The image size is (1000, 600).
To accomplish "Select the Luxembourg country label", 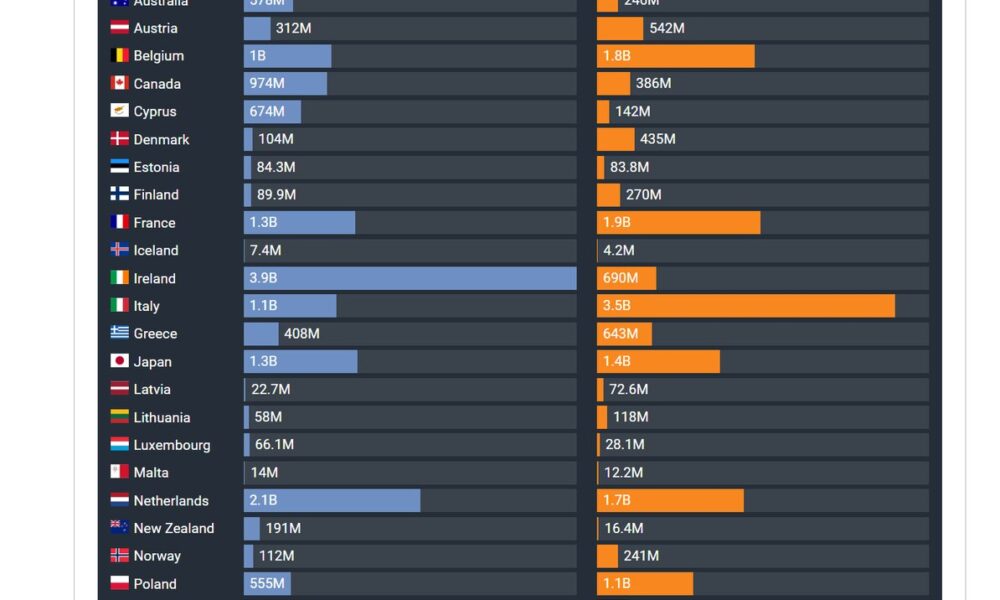I will (172, 445).
